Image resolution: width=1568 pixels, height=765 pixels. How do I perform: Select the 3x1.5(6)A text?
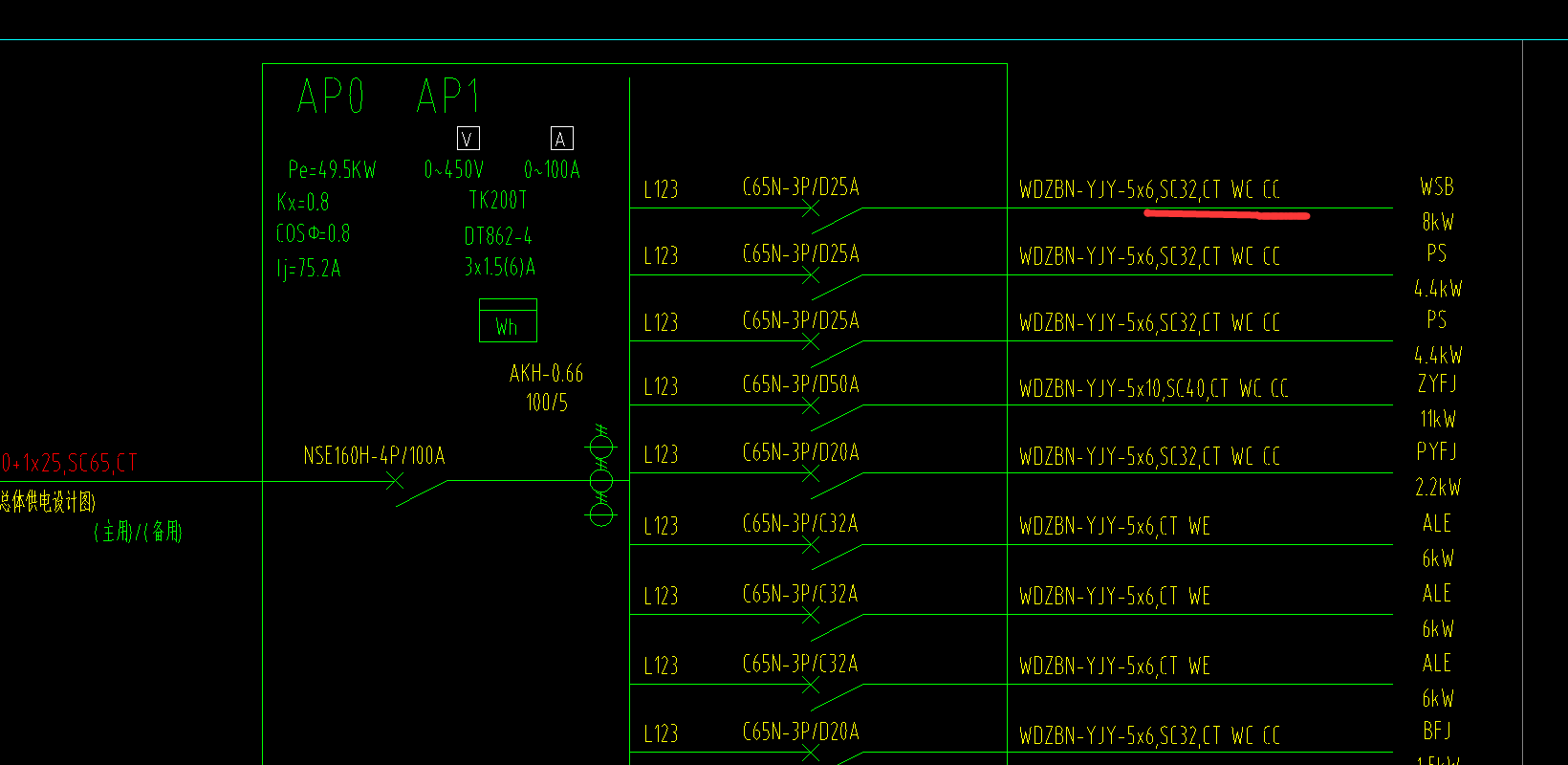coord(500,268)
